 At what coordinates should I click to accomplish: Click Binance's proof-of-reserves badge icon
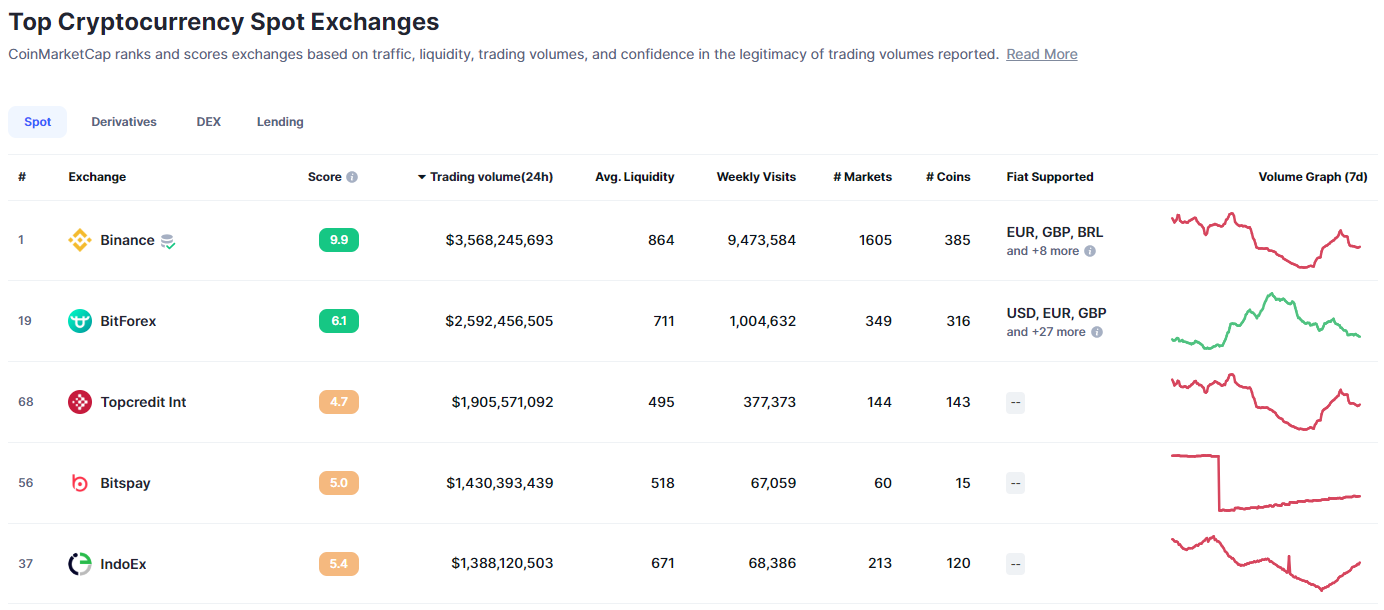click(x=168, y=241)
